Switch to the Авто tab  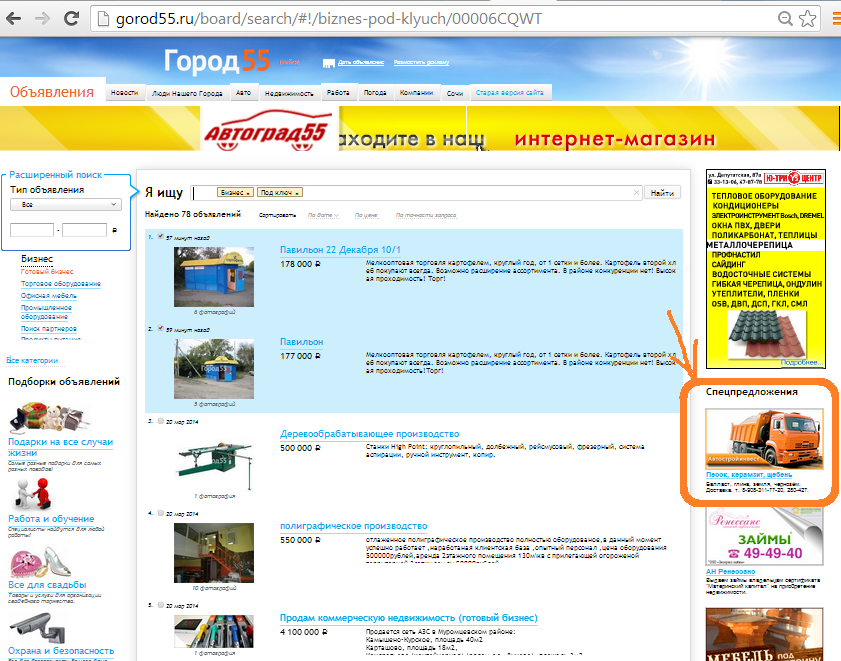(244, 93)
